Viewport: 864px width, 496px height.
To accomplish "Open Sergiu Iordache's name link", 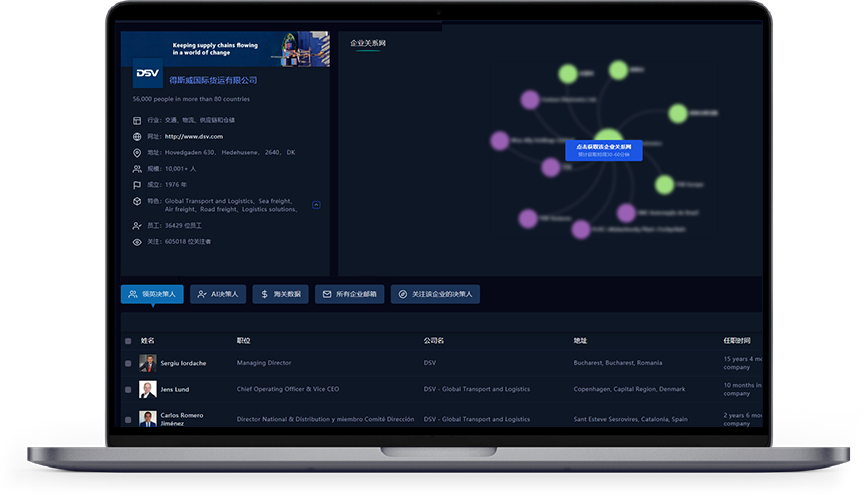I will click(183, 364).
